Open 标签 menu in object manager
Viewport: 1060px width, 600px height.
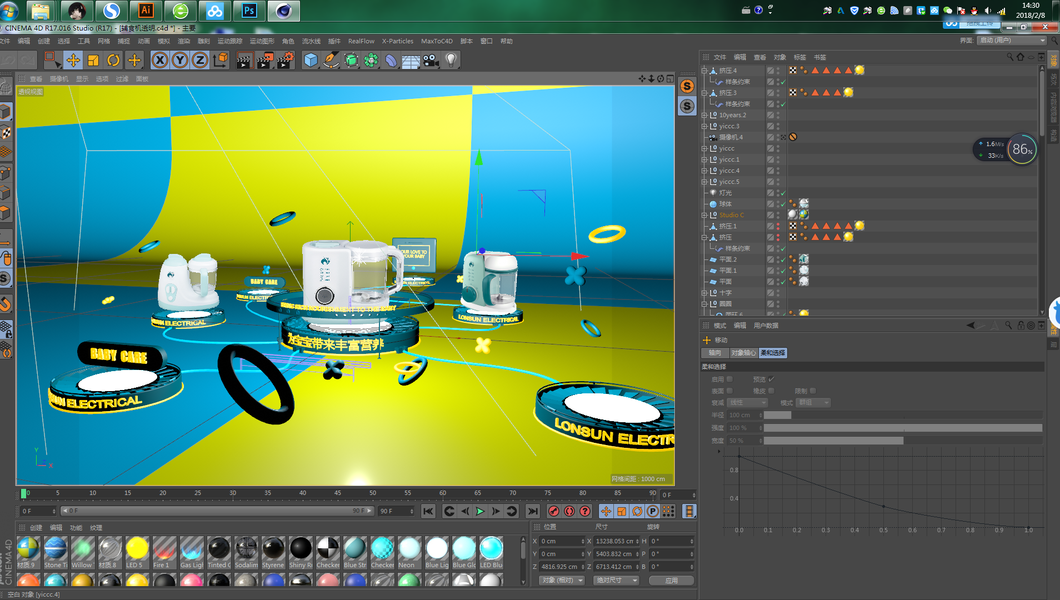coord(800,57)
